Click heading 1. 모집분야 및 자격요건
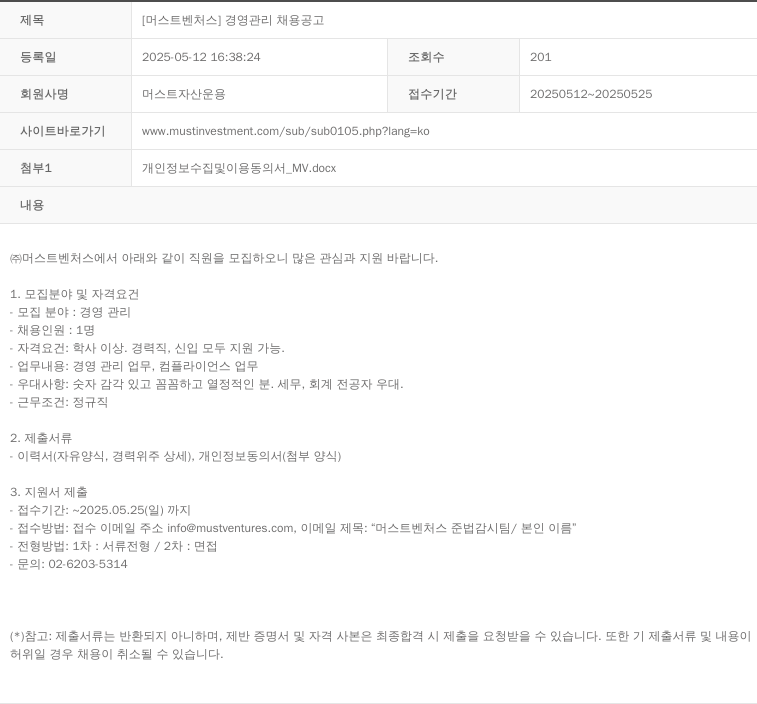 74,295
